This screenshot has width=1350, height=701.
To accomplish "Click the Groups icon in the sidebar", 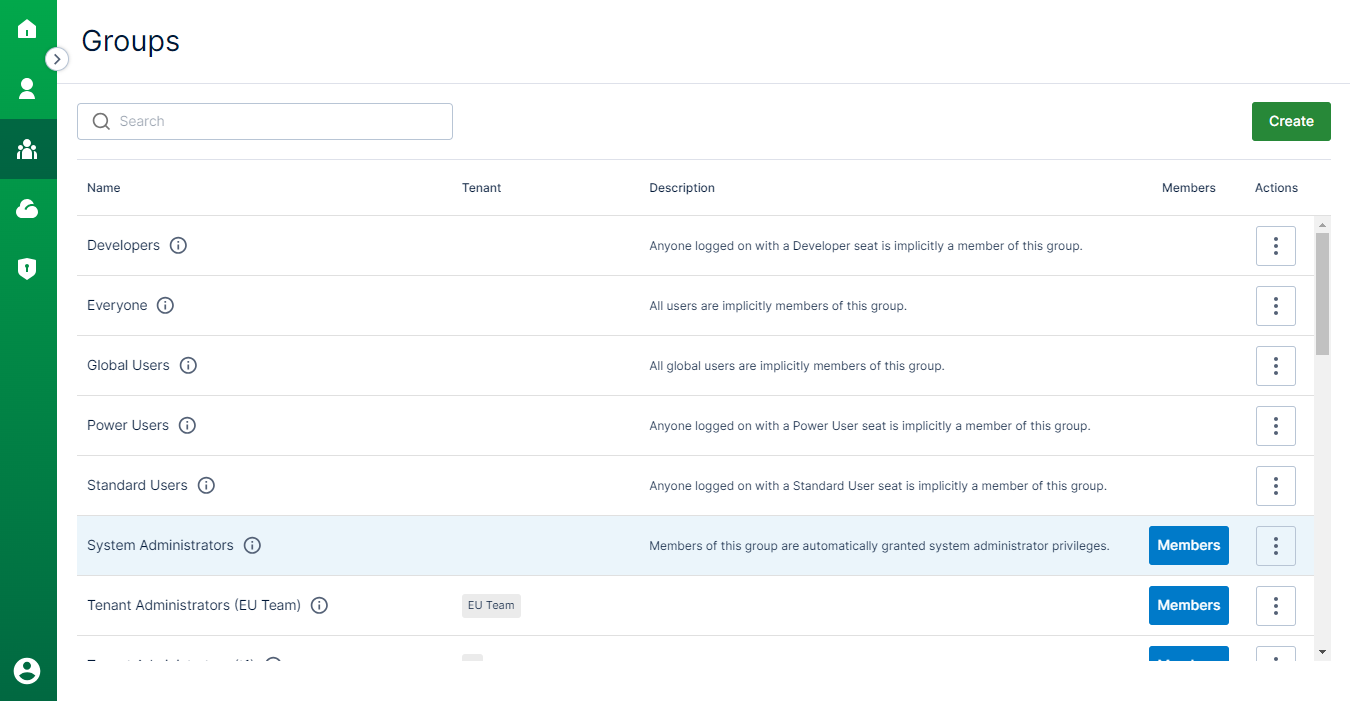I will coord(28,149).
